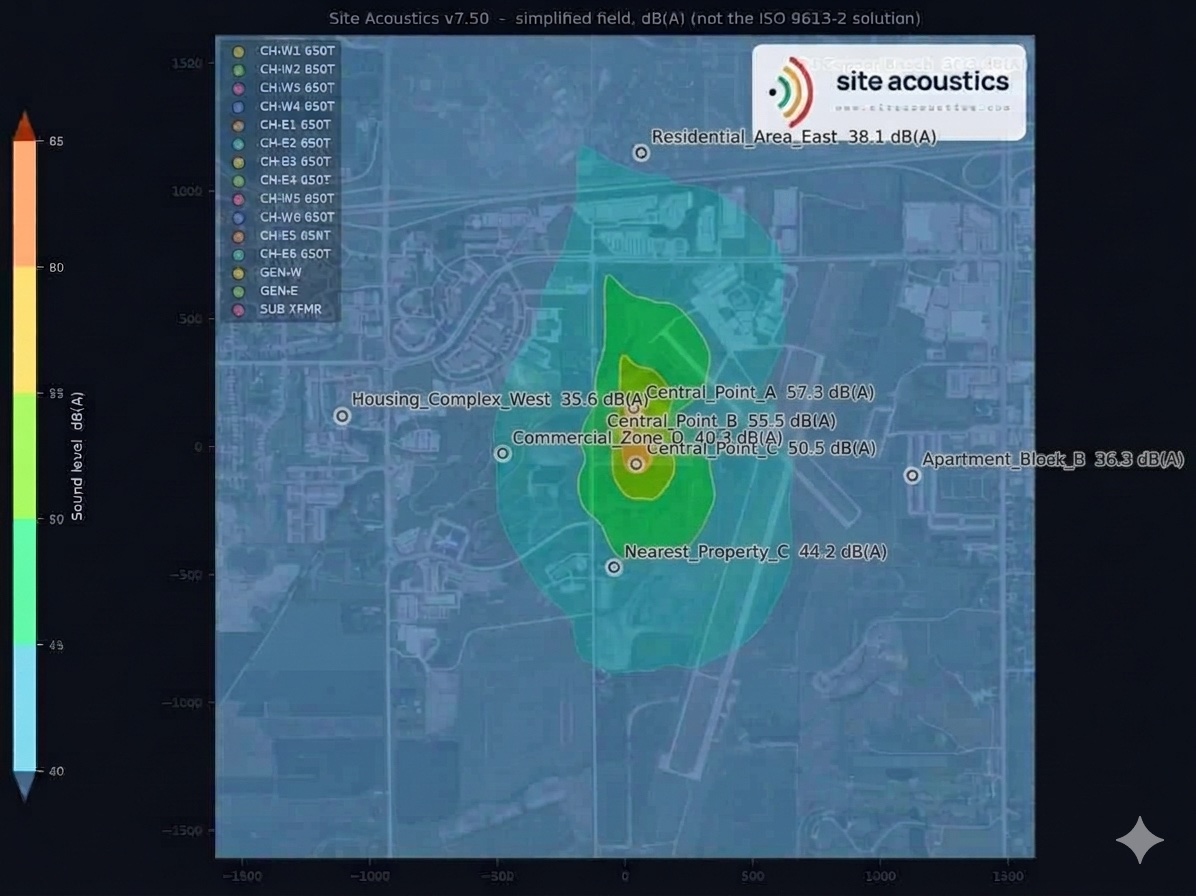Click the Nearest_Property_C 44.2 dB(A) label
The image size is (1196, 896).
(x=755, y=552)
